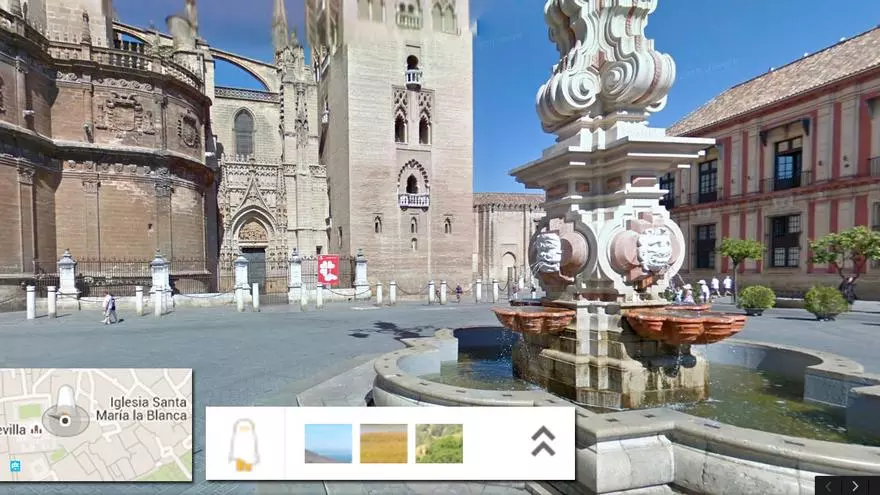
Task: Expand the imagery panel with double chevron
Action: (x=543, y=441)
